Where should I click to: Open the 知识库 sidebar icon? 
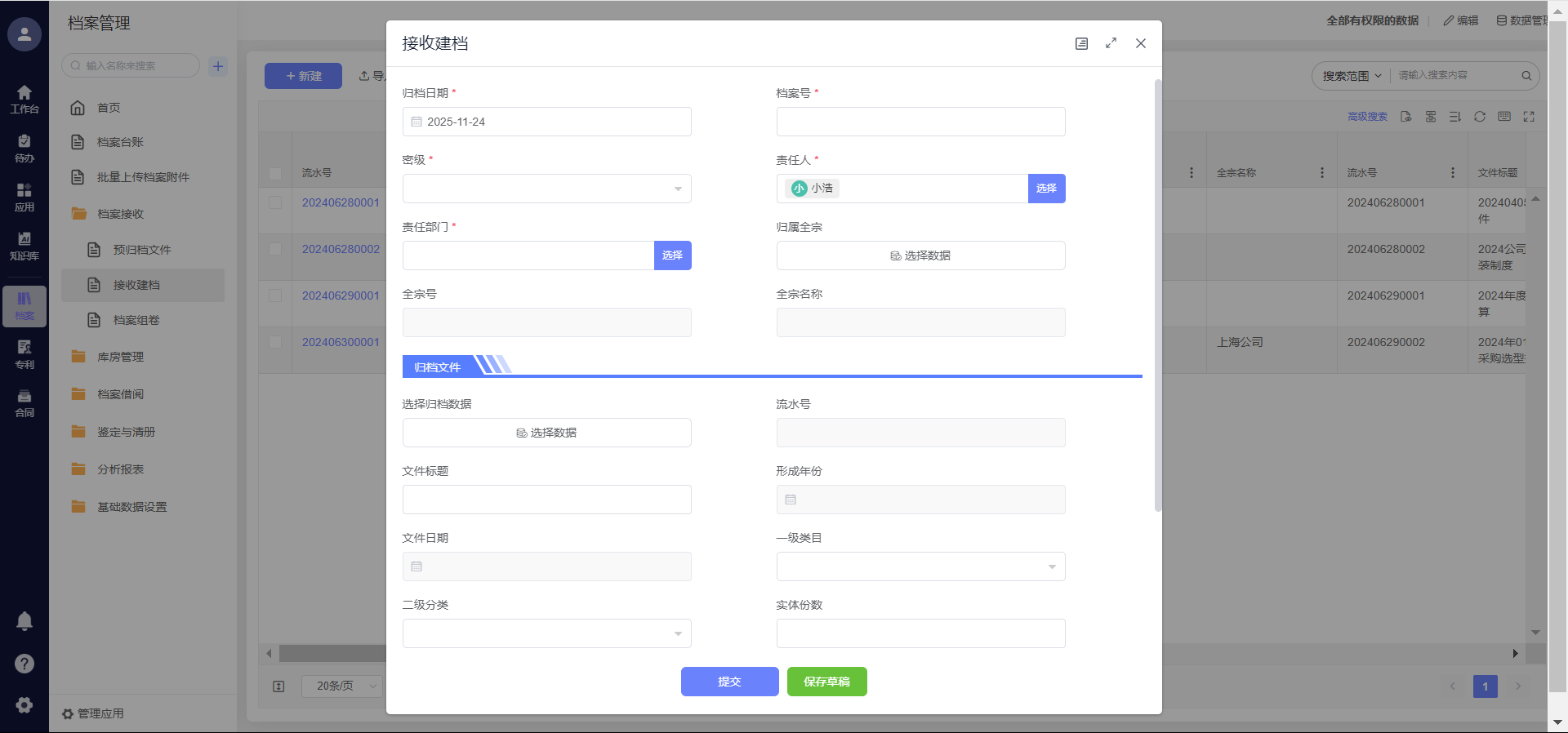pyautogui.click(x=24, y=245)
